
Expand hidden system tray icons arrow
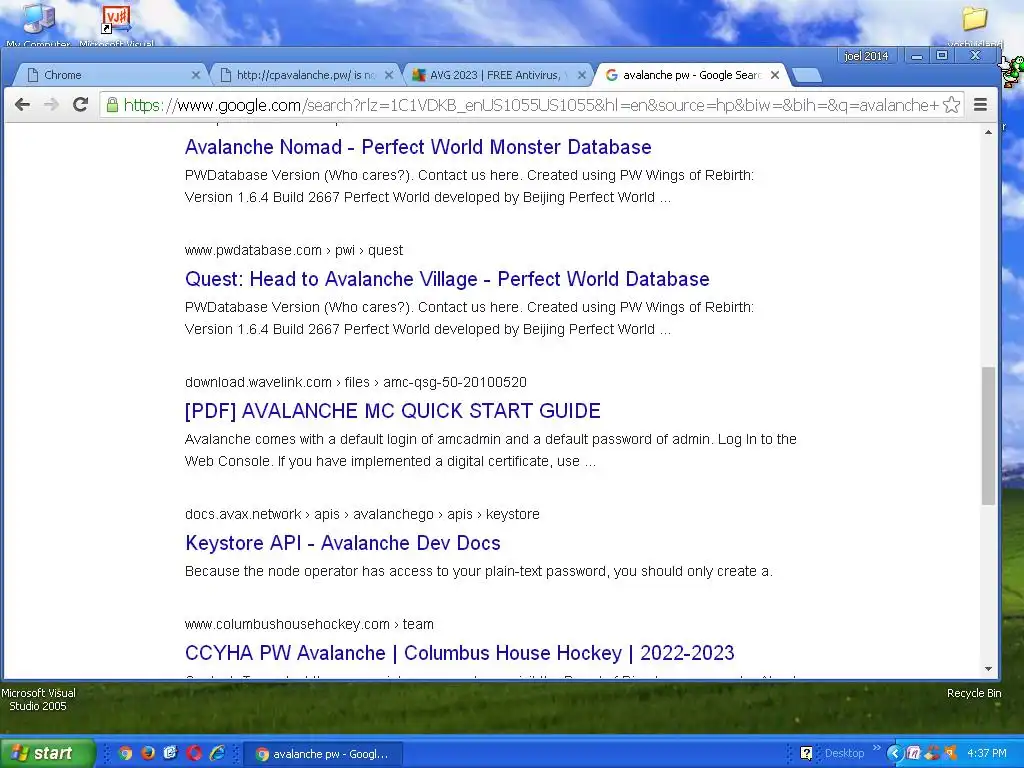(894, 754)
